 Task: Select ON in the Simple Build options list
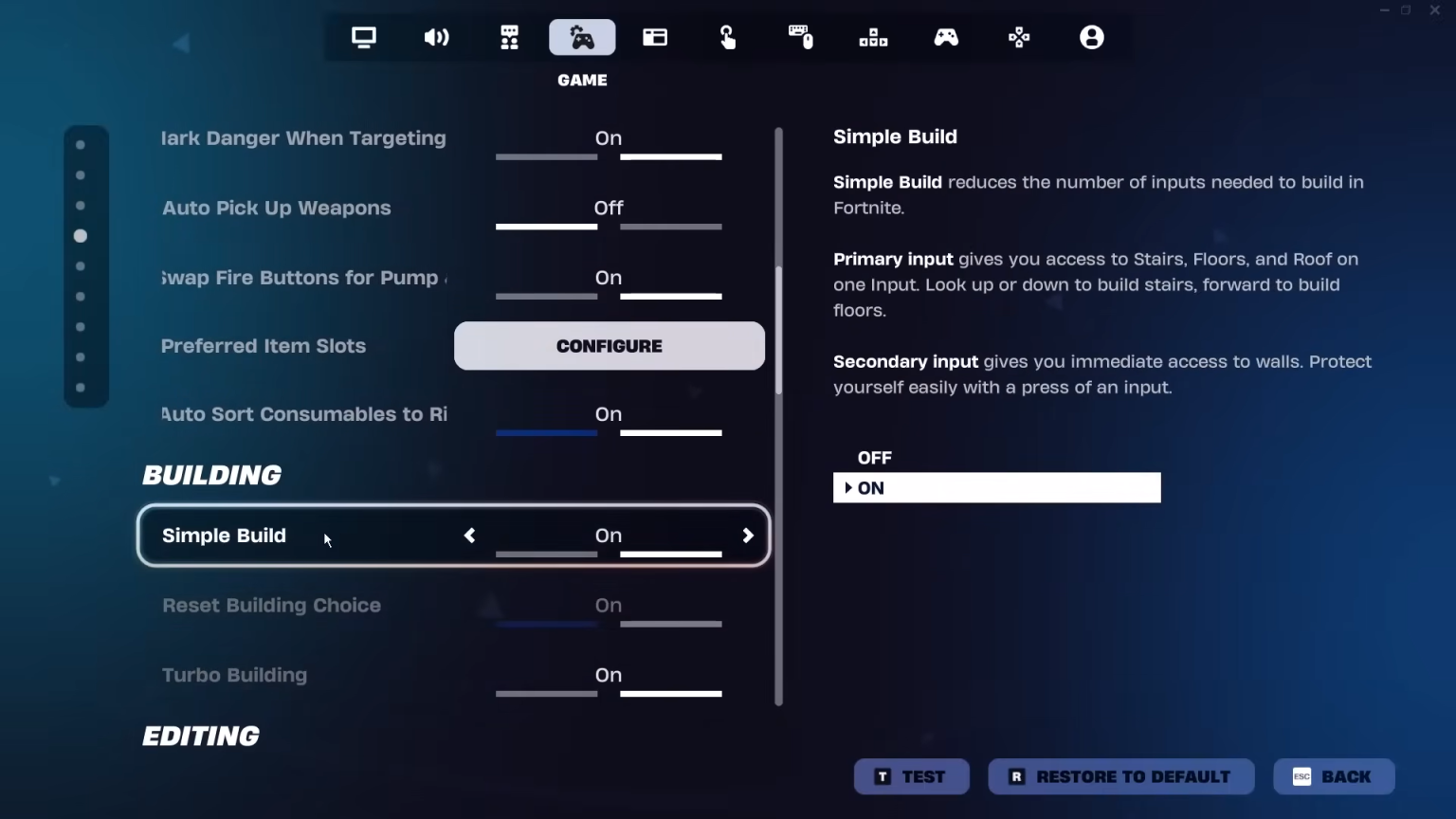click(995, 487)
